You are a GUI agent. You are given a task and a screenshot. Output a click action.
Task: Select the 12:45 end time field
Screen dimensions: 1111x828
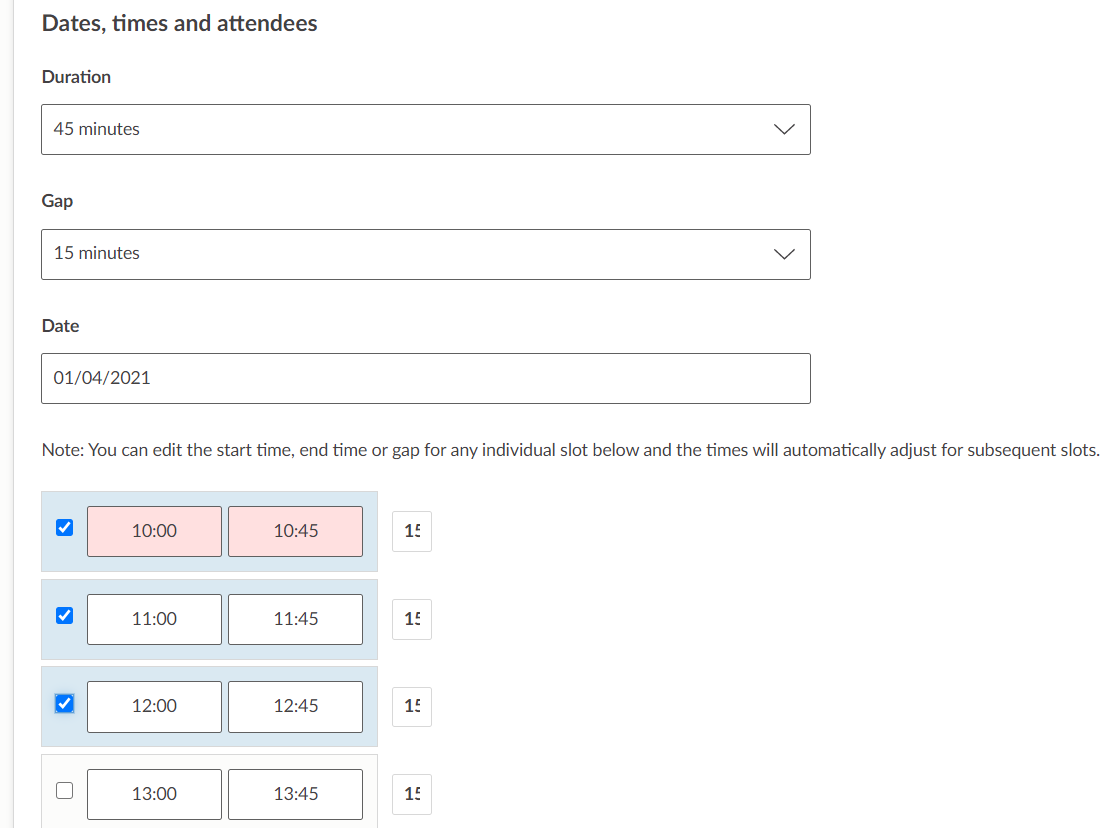pyautogui.click(x=295, y=706)
